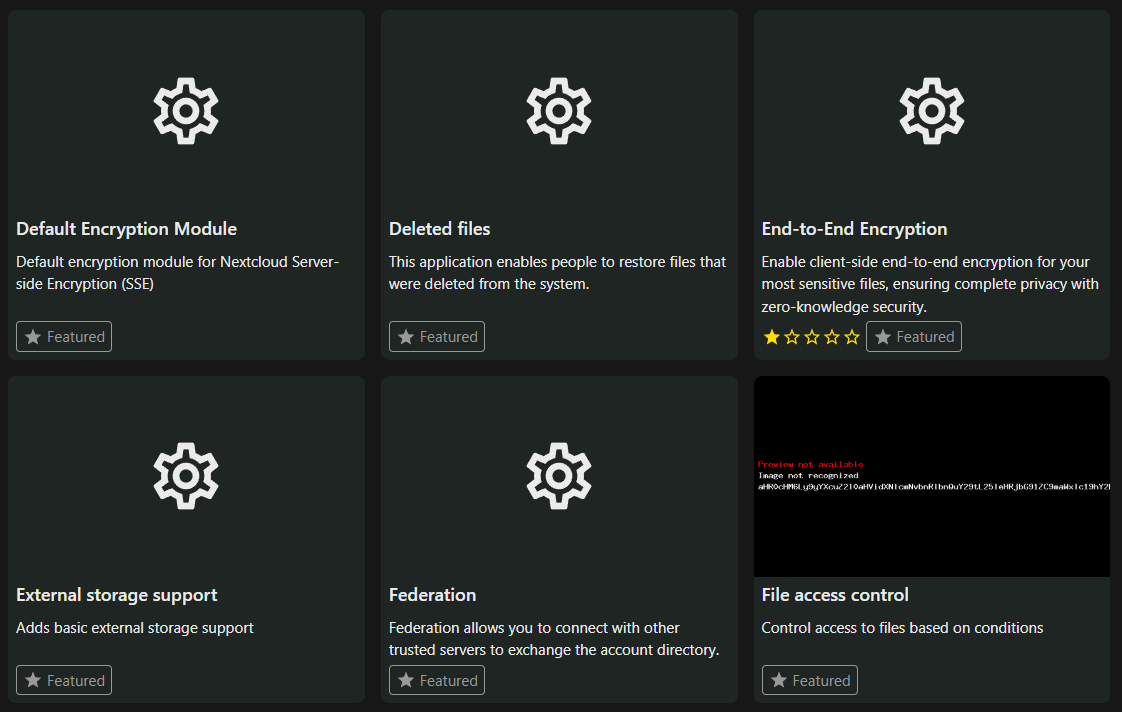1122x712 pixels.
Task: Click Featured badge under File access control
Action: pyautogui.click(x=810, y=680)
